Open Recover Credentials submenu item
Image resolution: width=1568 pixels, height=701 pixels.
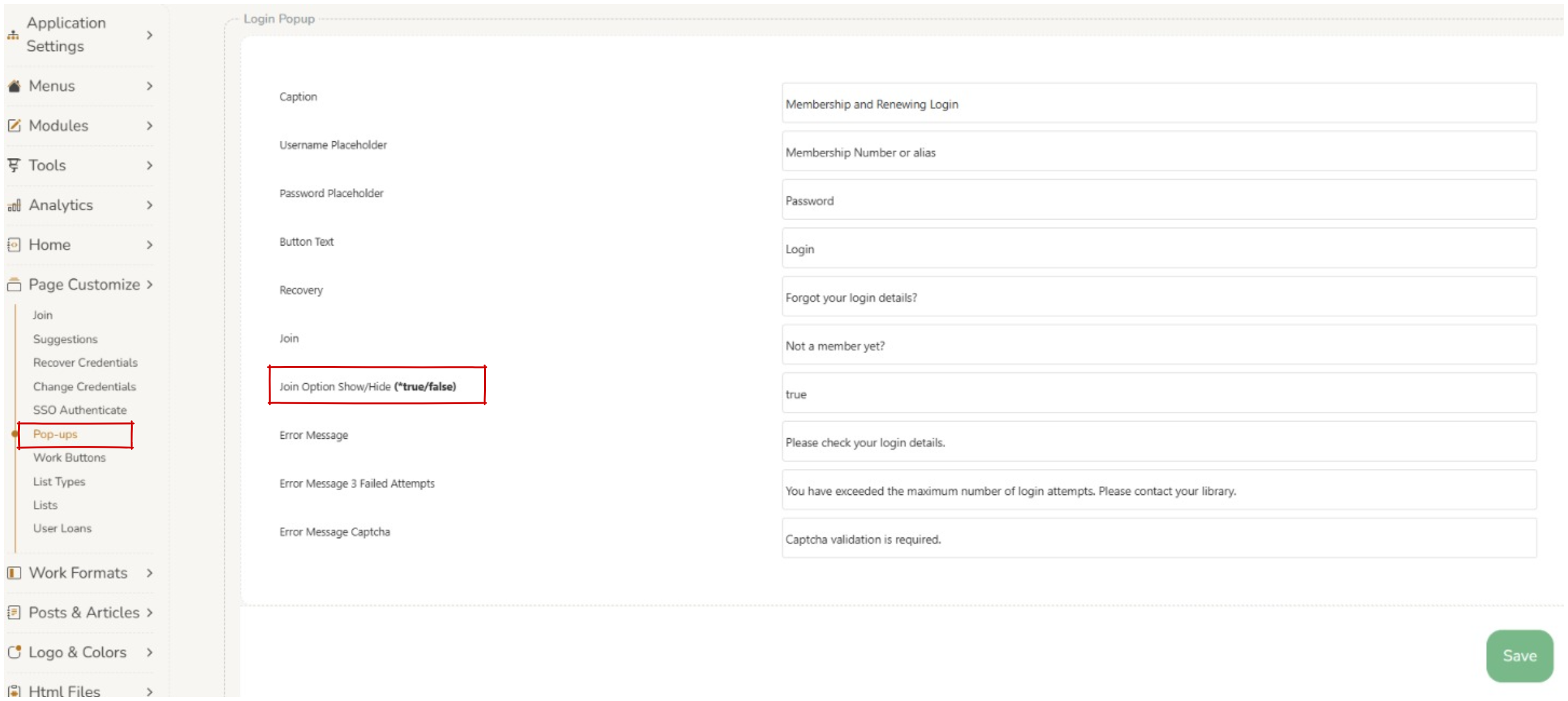pos(85,363)
